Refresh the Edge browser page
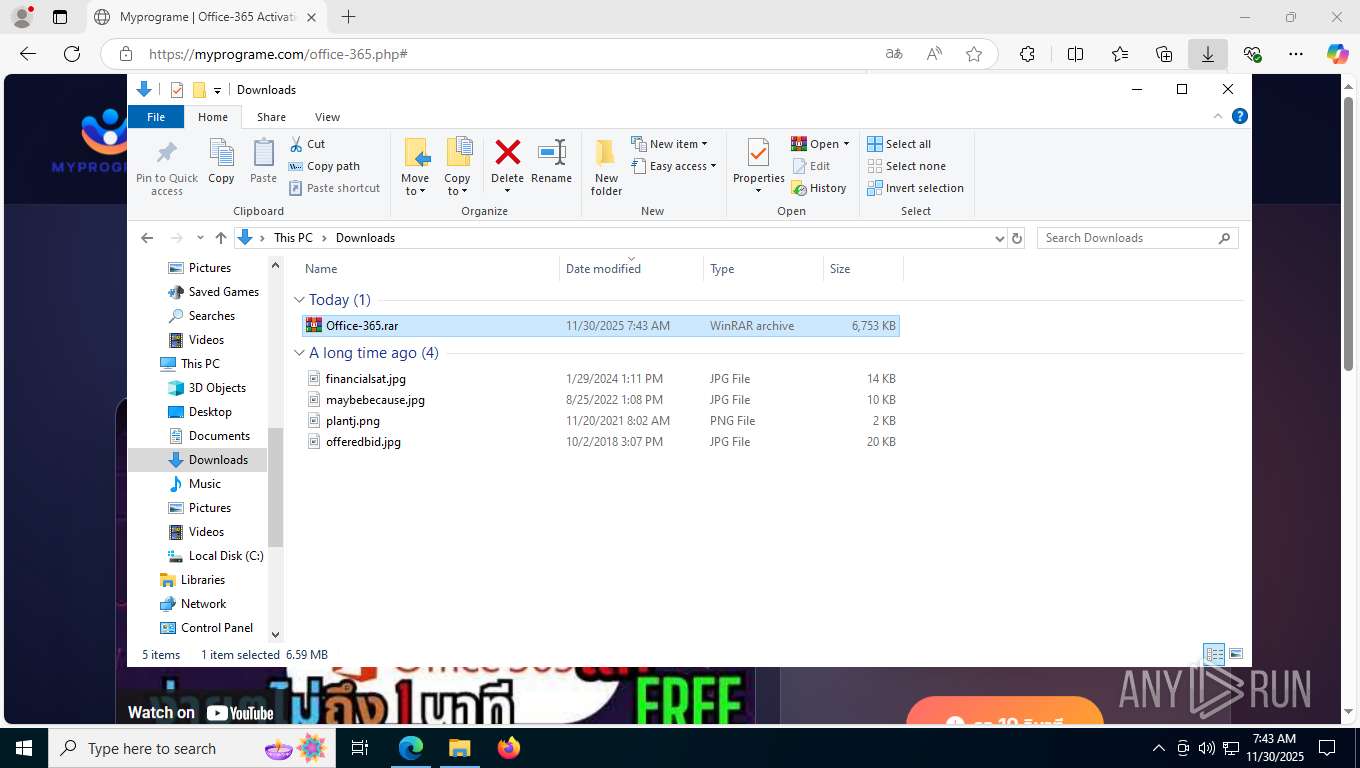1360x768 pixels. click(72, 54)
